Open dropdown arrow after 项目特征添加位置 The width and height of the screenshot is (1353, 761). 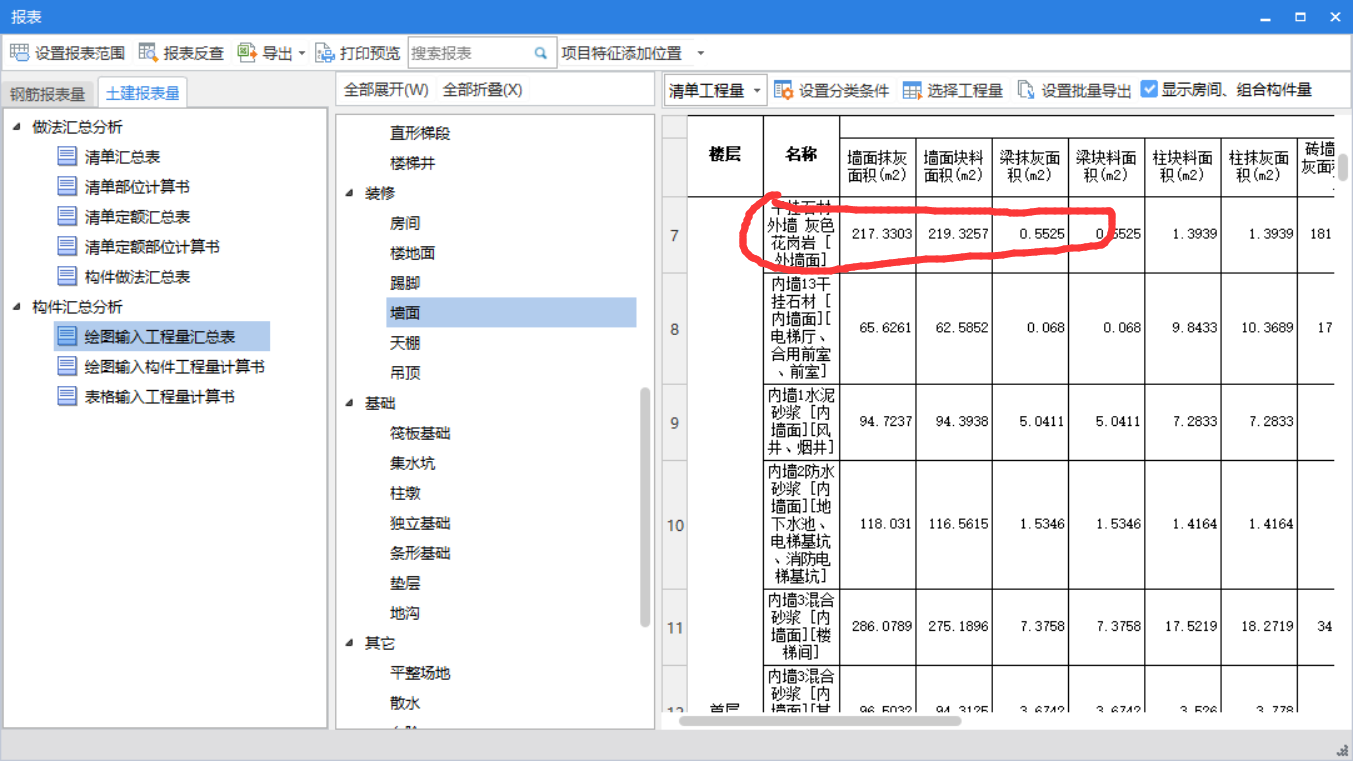(x=701, y=54)
